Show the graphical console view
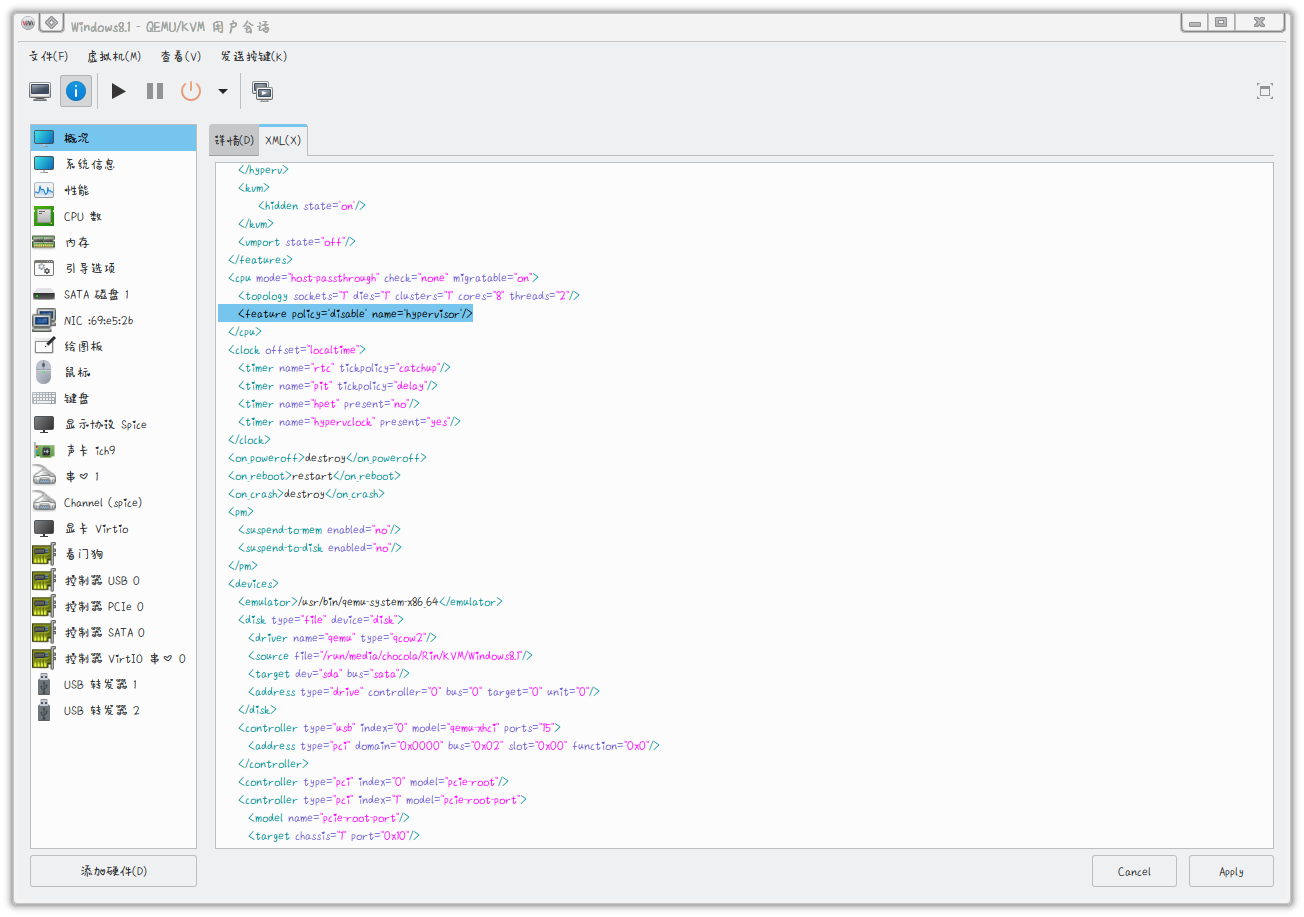The width and height of the screenshot is (1304, 917). [x=40, y=92]
